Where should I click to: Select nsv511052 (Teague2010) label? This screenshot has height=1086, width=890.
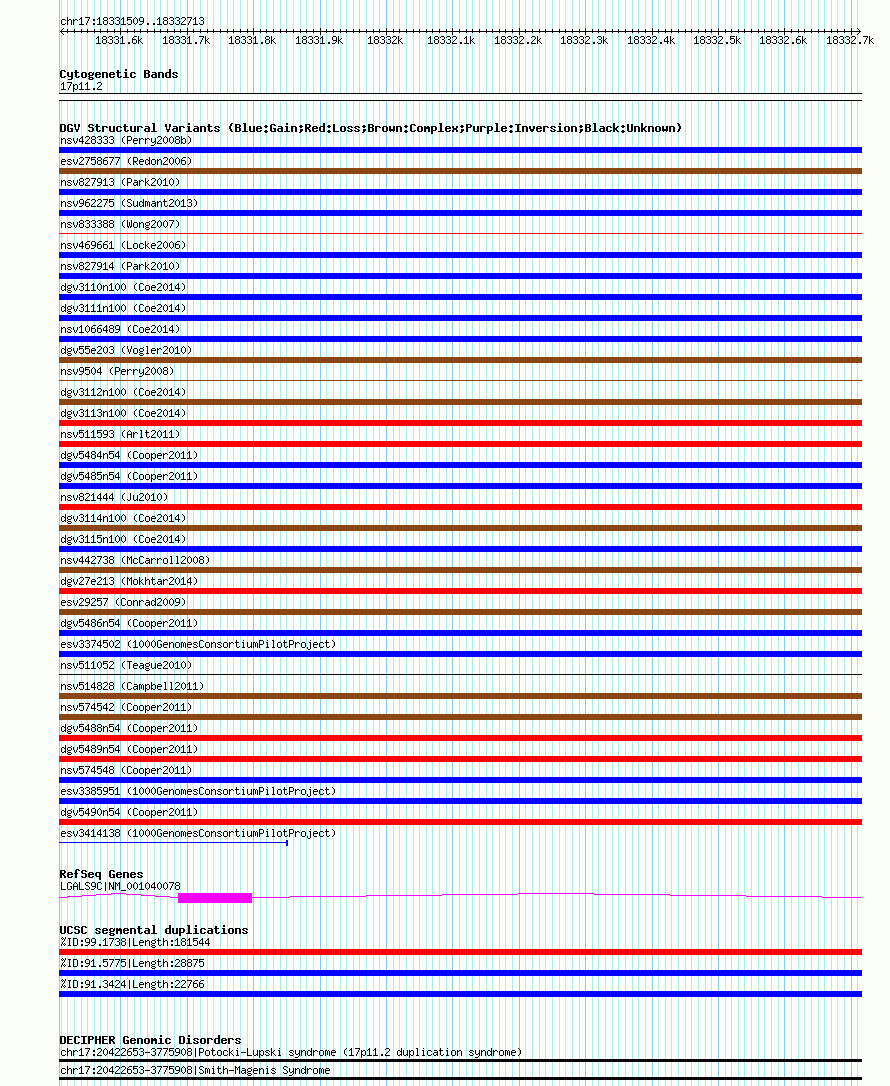(x=126, y=666)
